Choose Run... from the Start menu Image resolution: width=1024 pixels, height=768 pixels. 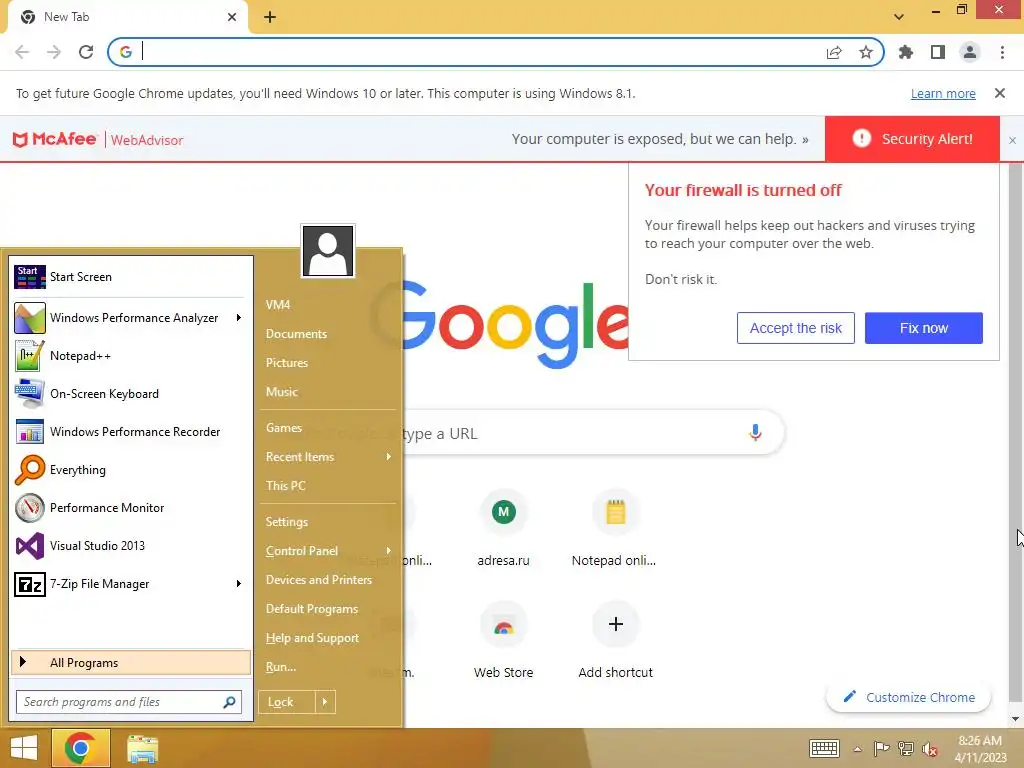[x=281, y=667]
